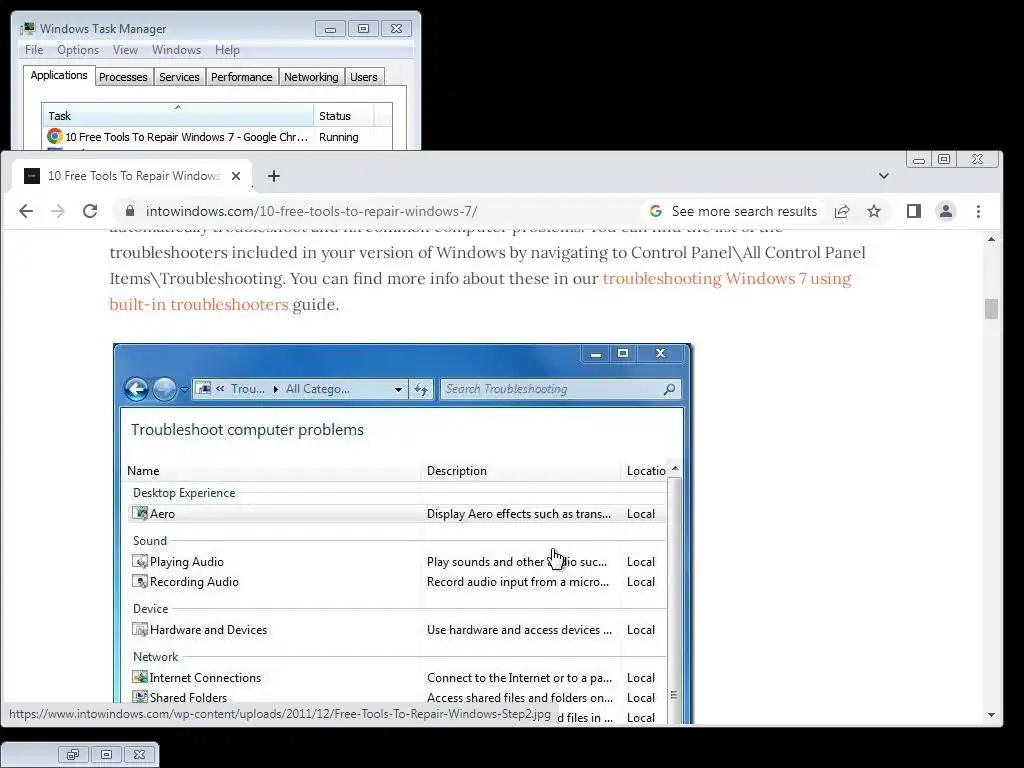Click Chrome icon in Task Manager list
Viewport: 1024px width, 768px height.
click(55, 136)
